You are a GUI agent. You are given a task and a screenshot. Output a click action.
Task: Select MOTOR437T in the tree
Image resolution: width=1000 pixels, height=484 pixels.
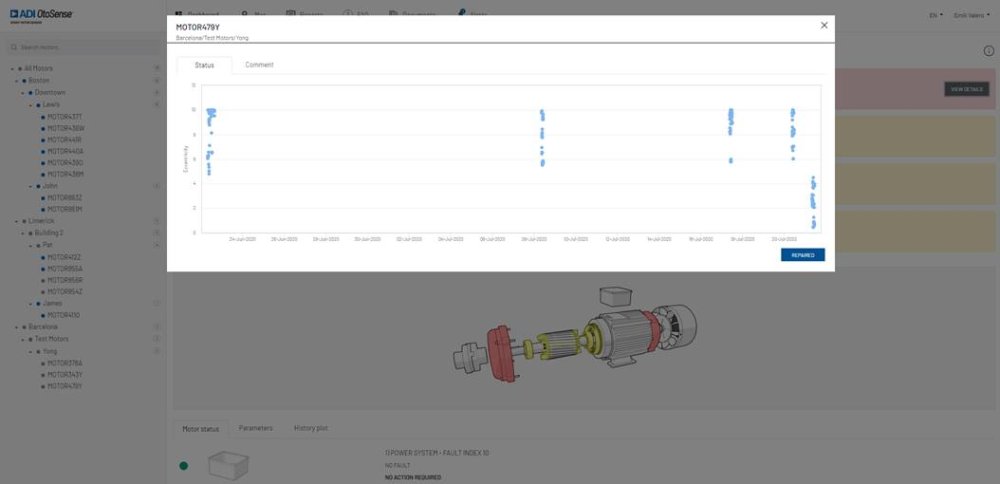click(64, 116)
